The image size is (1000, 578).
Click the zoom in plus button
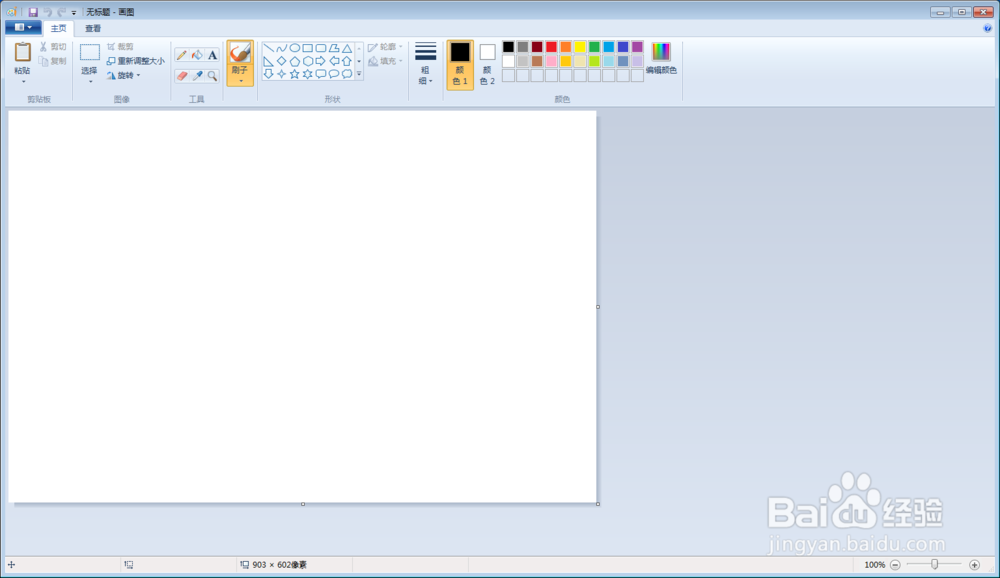(x=974, y=565)
